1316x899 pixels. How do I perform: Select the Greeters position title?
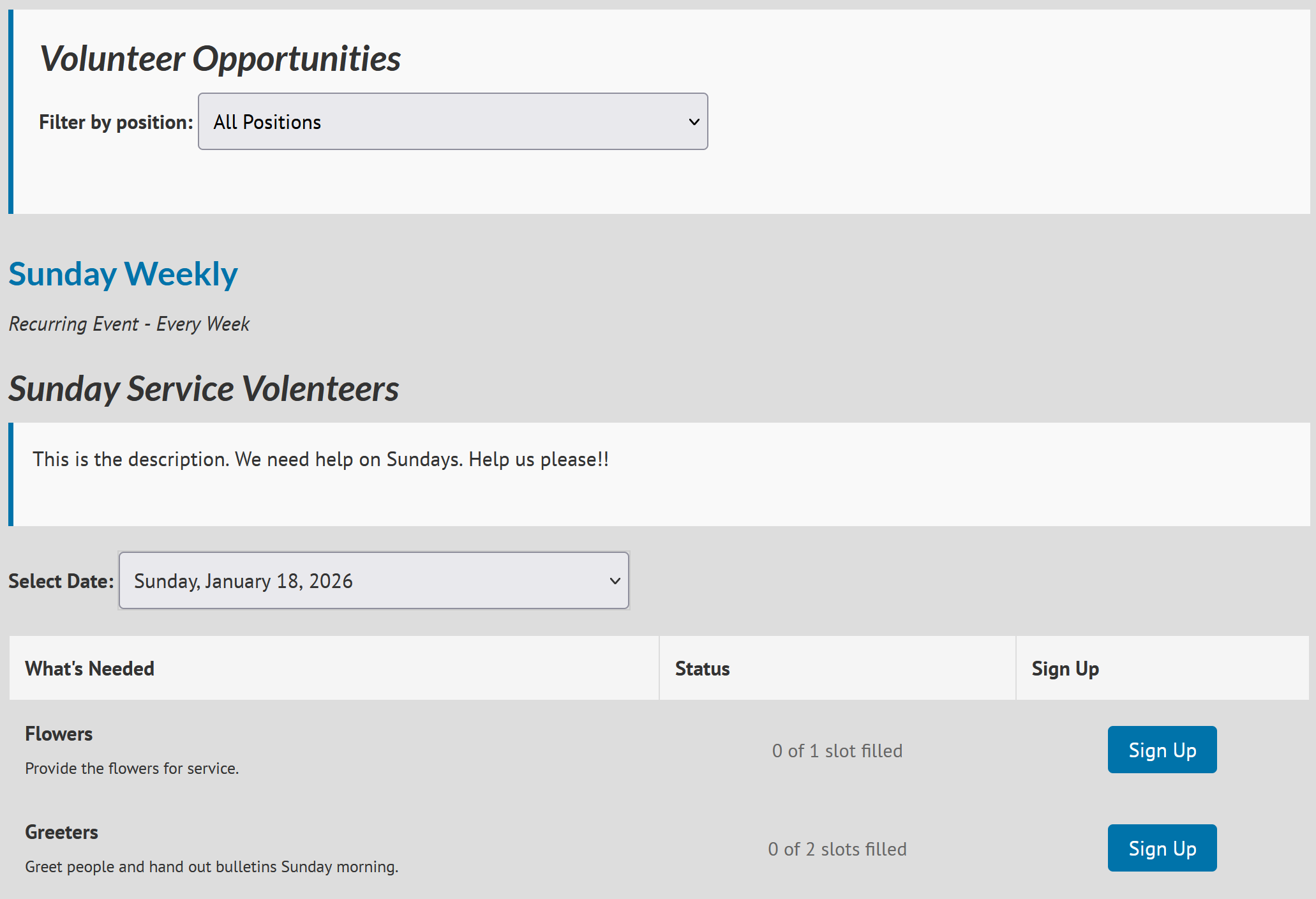click(x=61, y=832)
